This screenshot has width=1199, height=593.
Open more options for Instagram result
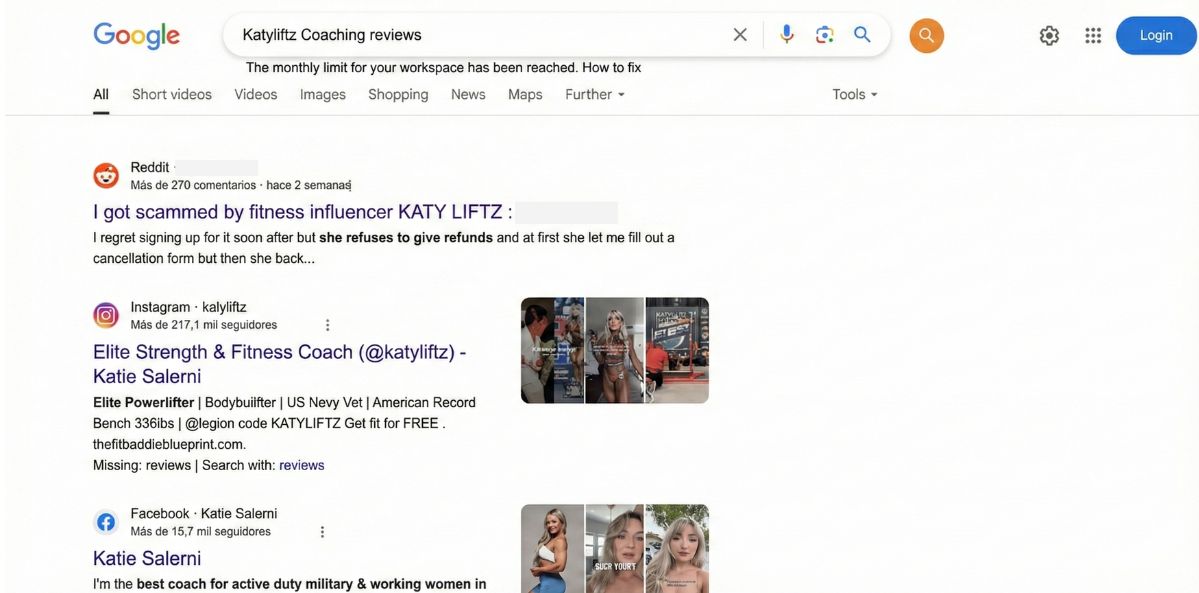[327, 325]
